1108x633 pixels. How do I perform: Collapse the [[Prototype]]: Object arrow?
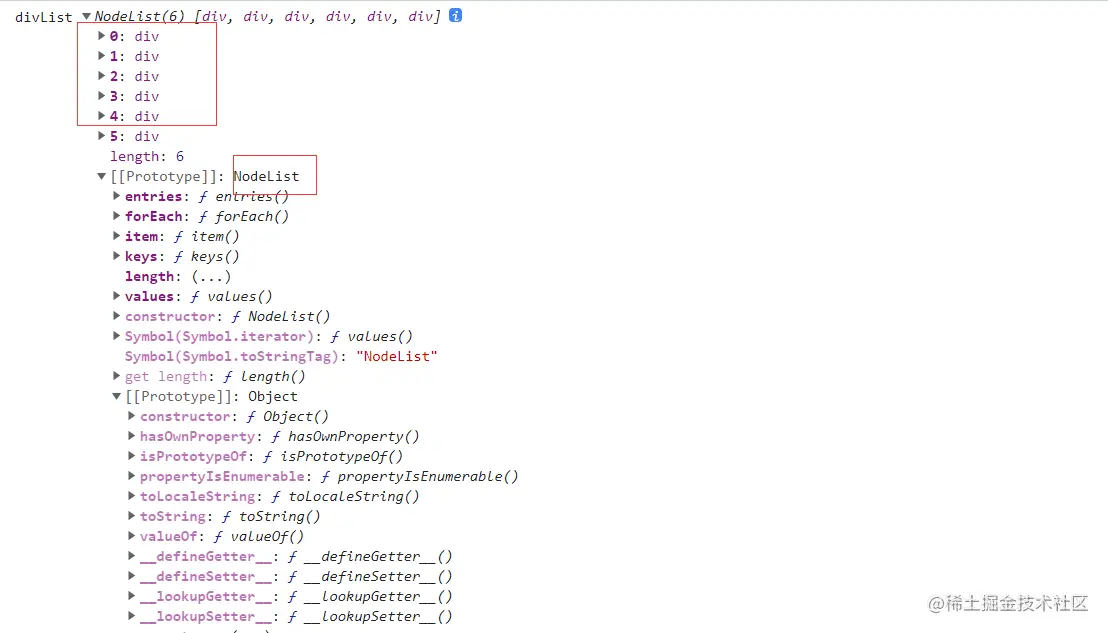pyautogui.click(x=117, y=396)
